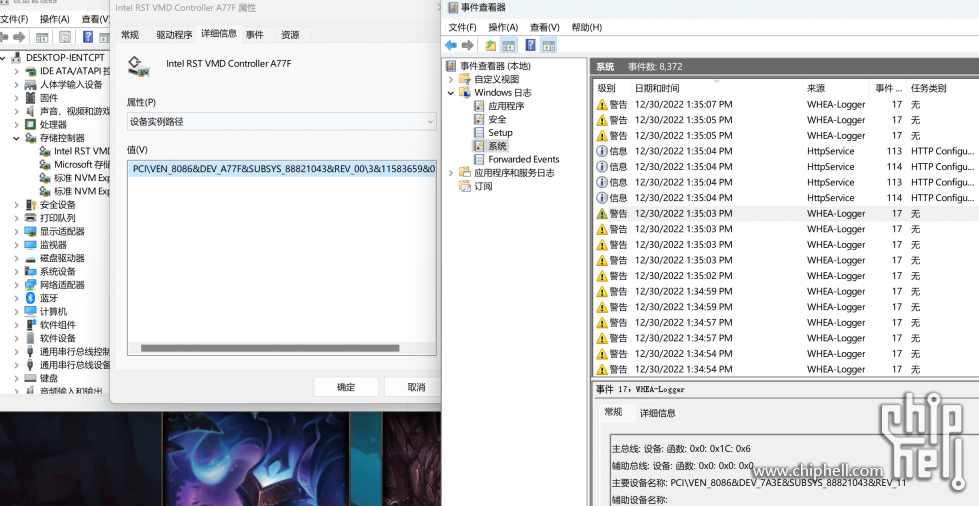Click the 磁盘驱动器 disk drive icon

[30, 258]
